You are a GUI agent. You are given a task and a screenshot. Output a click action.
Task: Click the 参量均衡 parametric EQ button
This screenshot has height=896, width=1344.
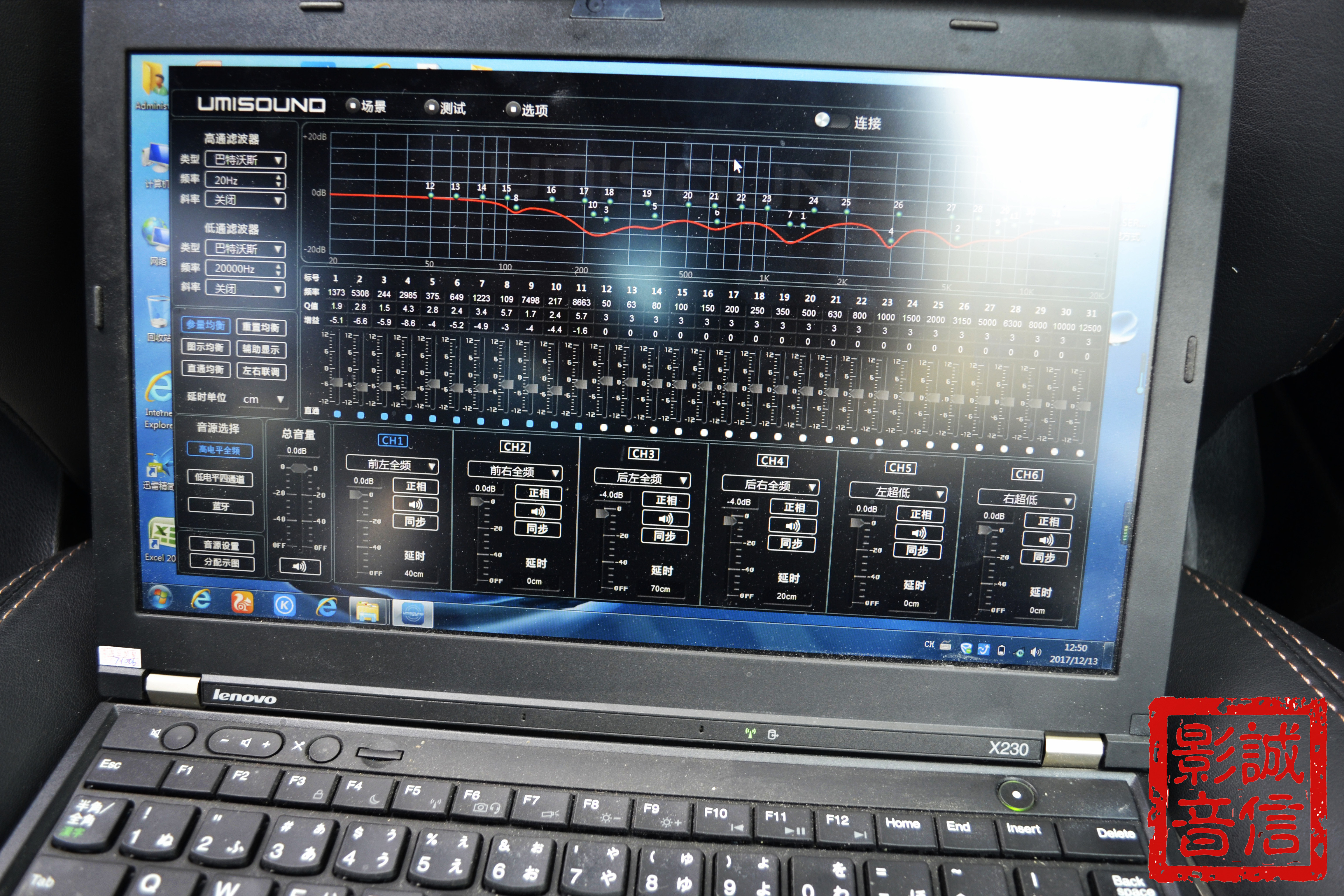click(205, 325)
